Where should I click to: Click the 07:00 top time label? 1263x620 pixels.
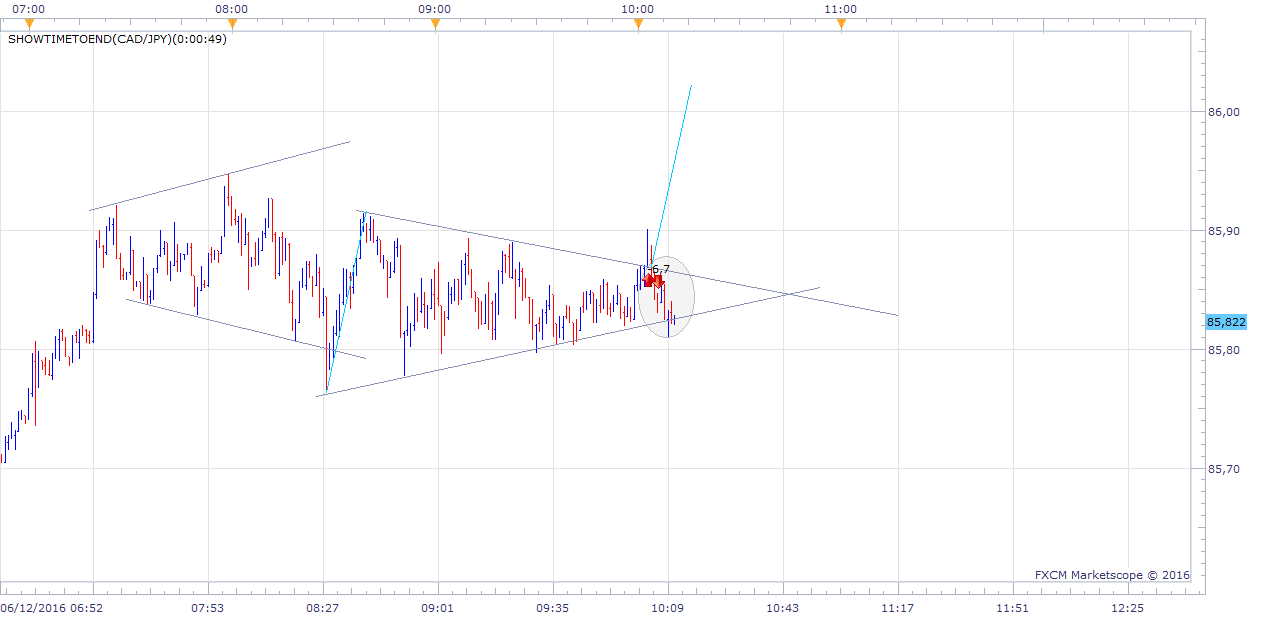(31, 9)
